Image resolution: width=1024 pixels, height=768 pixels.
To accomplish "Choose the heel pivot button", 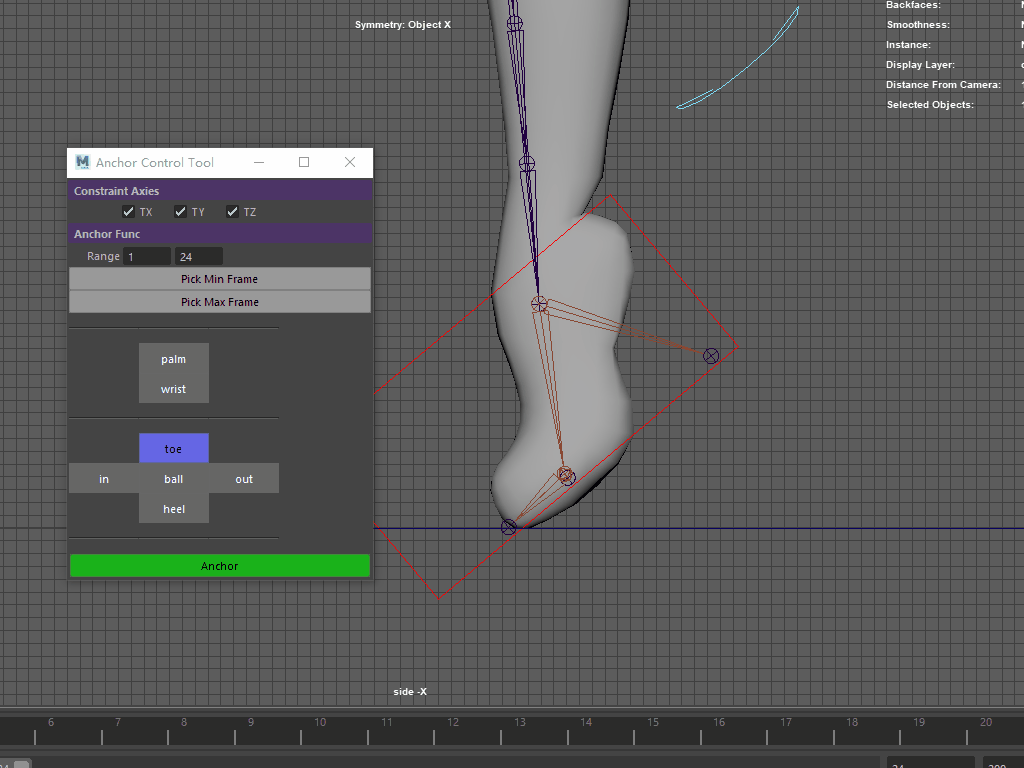I will (x=174, y=509).
